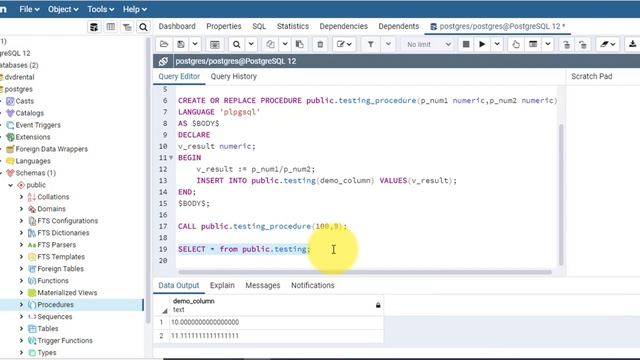
Task: Open the Object menu
Action: point(63,9)
